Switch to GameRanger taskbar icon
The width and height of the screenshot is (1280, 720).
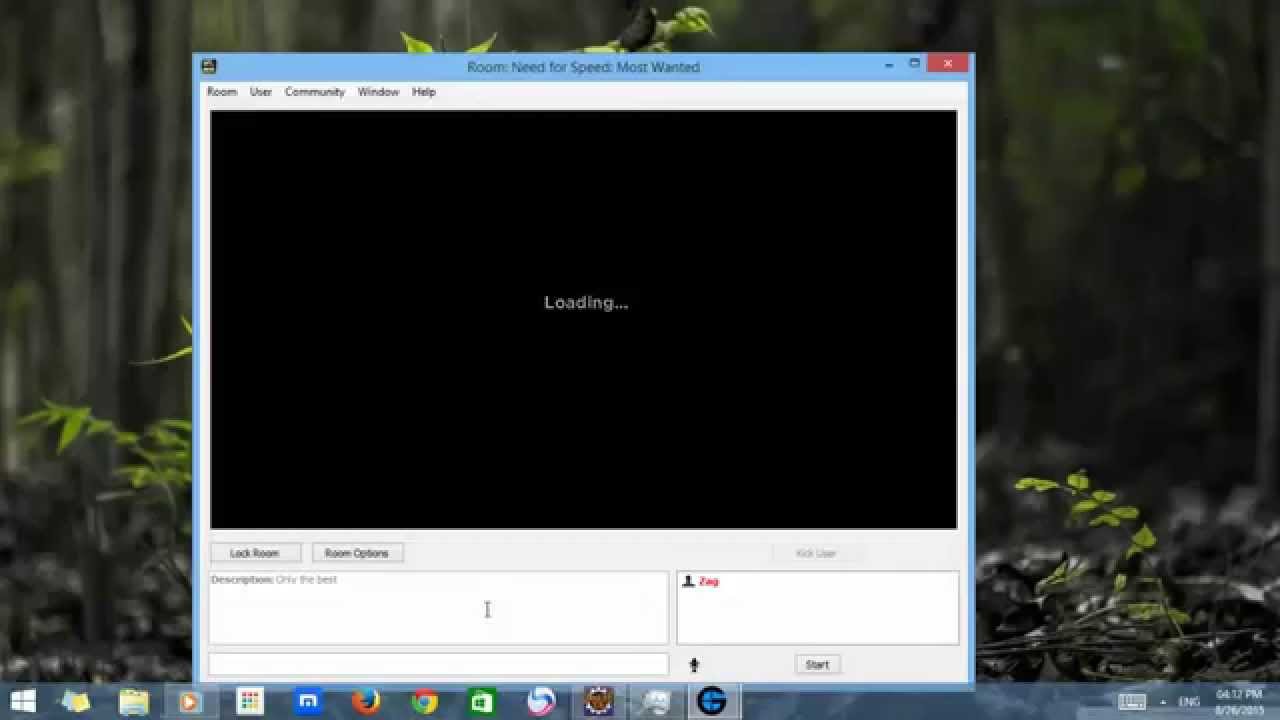pos(712,702)
